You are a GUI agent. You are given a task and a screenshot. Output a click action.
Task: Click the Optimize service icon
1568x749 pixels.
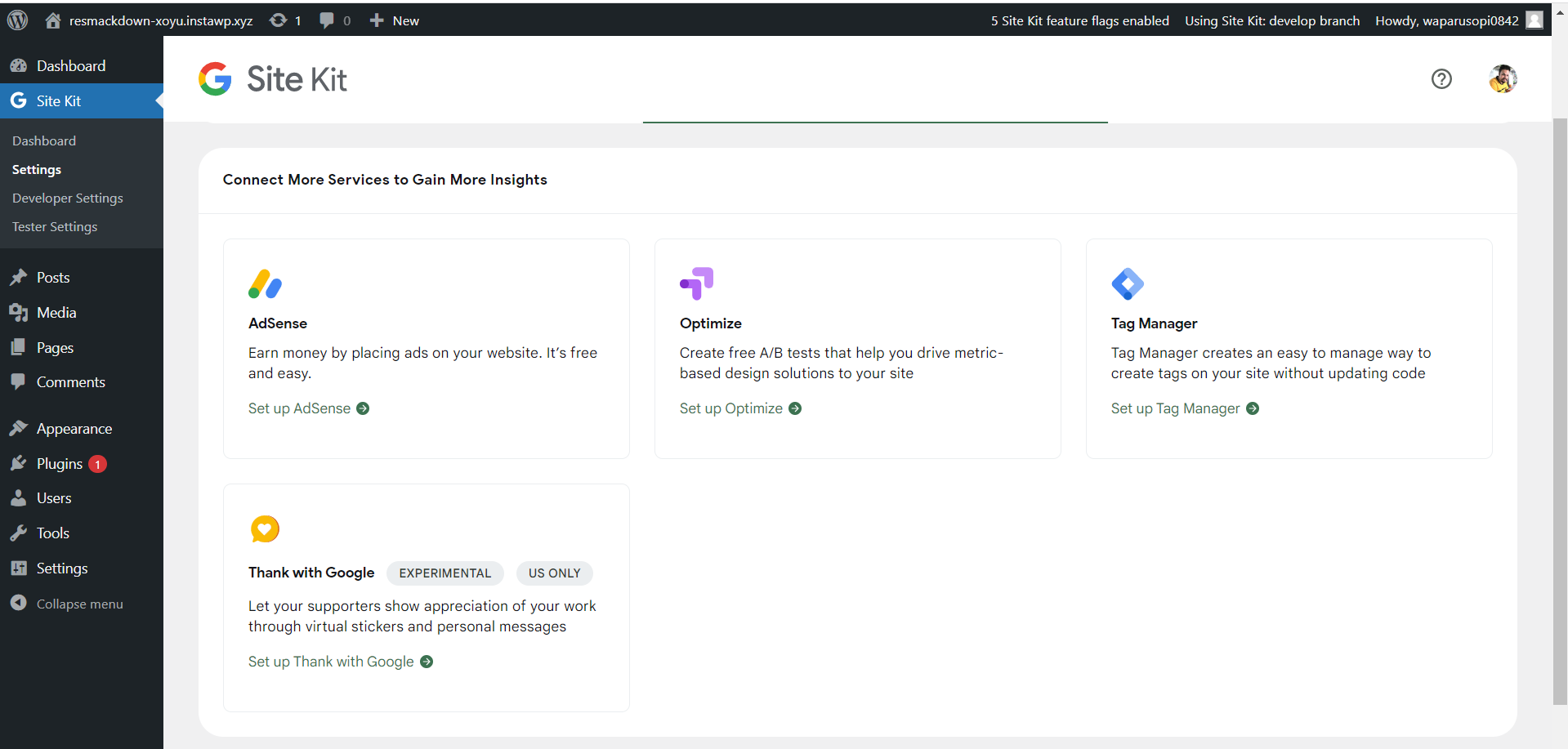696,283
